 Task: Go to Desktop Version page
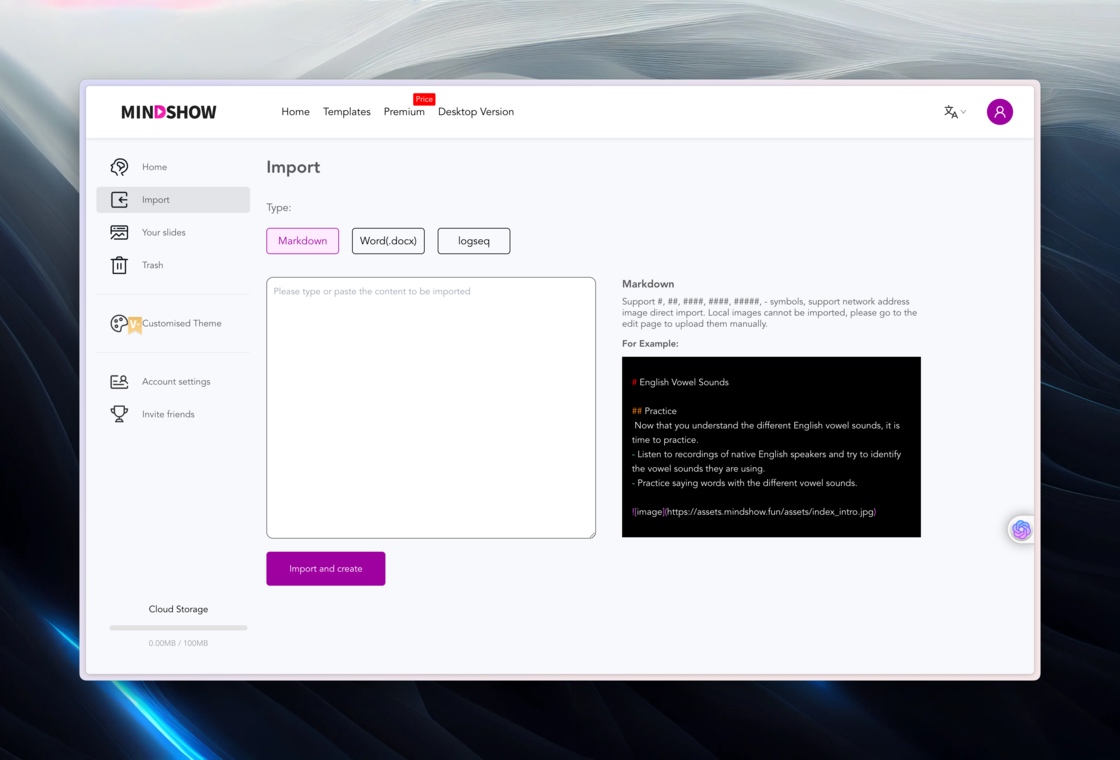coord(476,111)
